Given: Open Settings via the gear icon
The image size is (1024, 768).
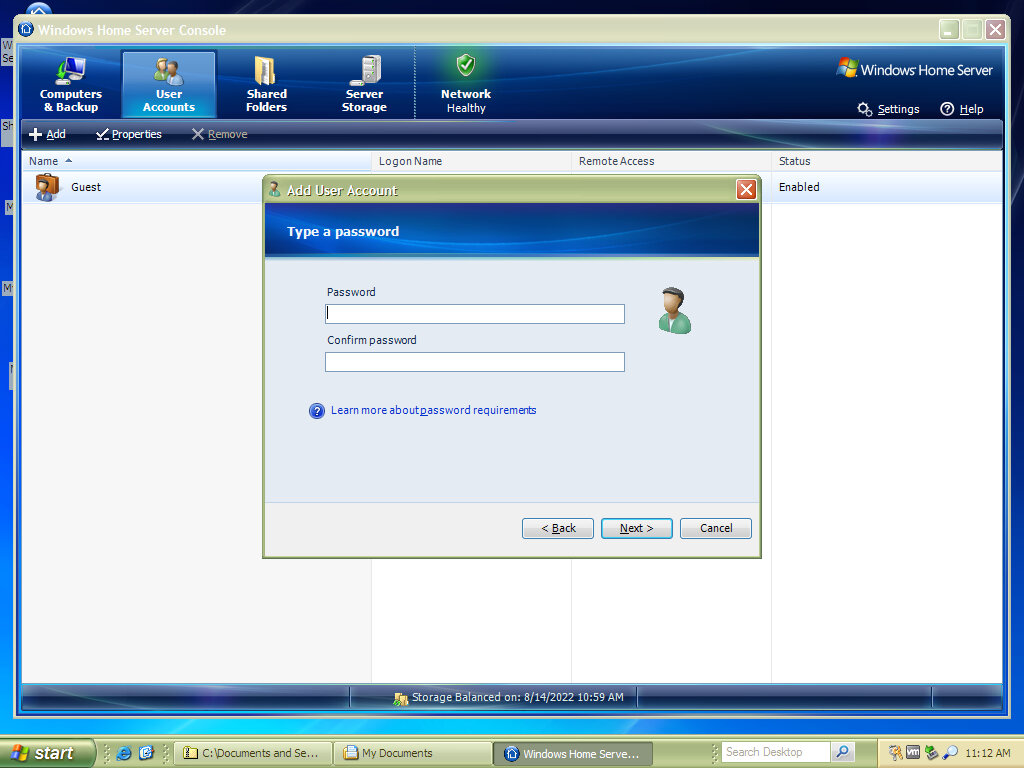Looking at the screenshot, I should pyautogui.click(x=865, y=109).
